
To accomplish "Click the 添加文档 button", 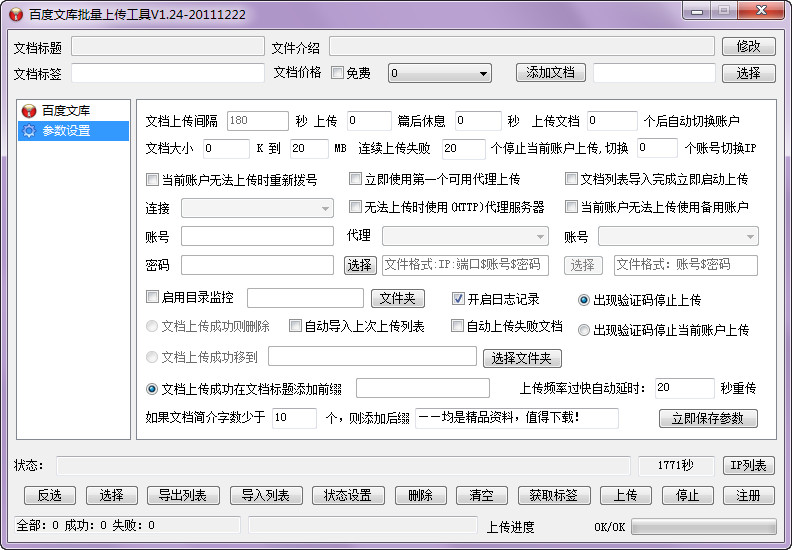I will pyautogui.click(x=551, y=72).
